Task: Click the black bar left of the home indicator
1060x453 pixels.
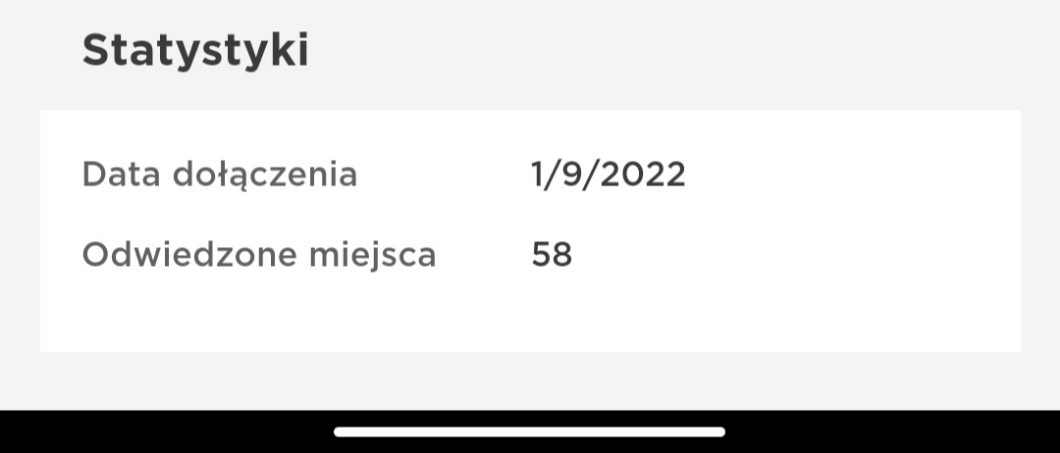Action: (160, 432)
